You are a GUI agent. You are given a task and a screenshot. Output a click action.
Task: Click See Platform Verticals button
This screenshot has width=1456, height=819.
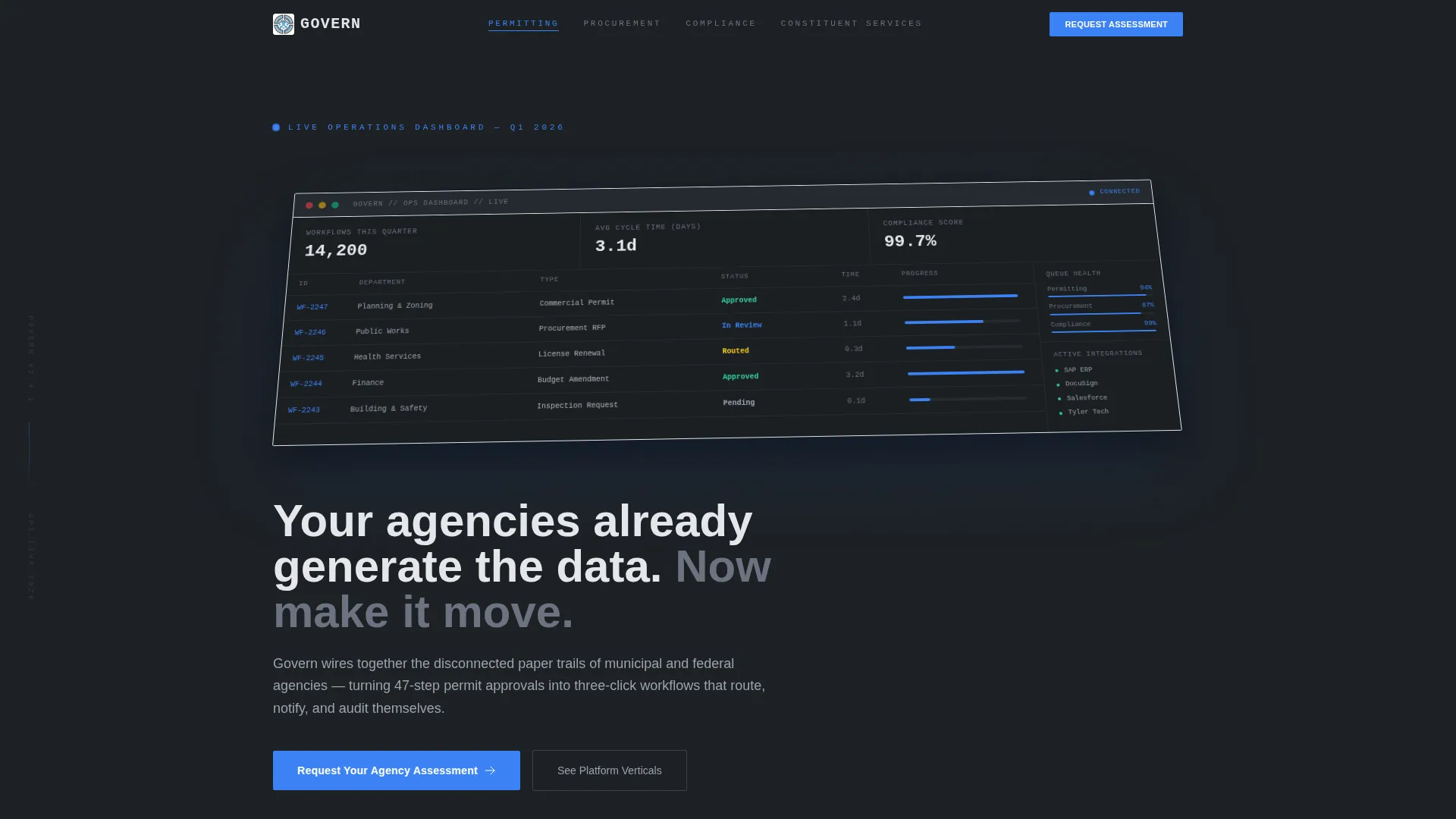(610, 770)
